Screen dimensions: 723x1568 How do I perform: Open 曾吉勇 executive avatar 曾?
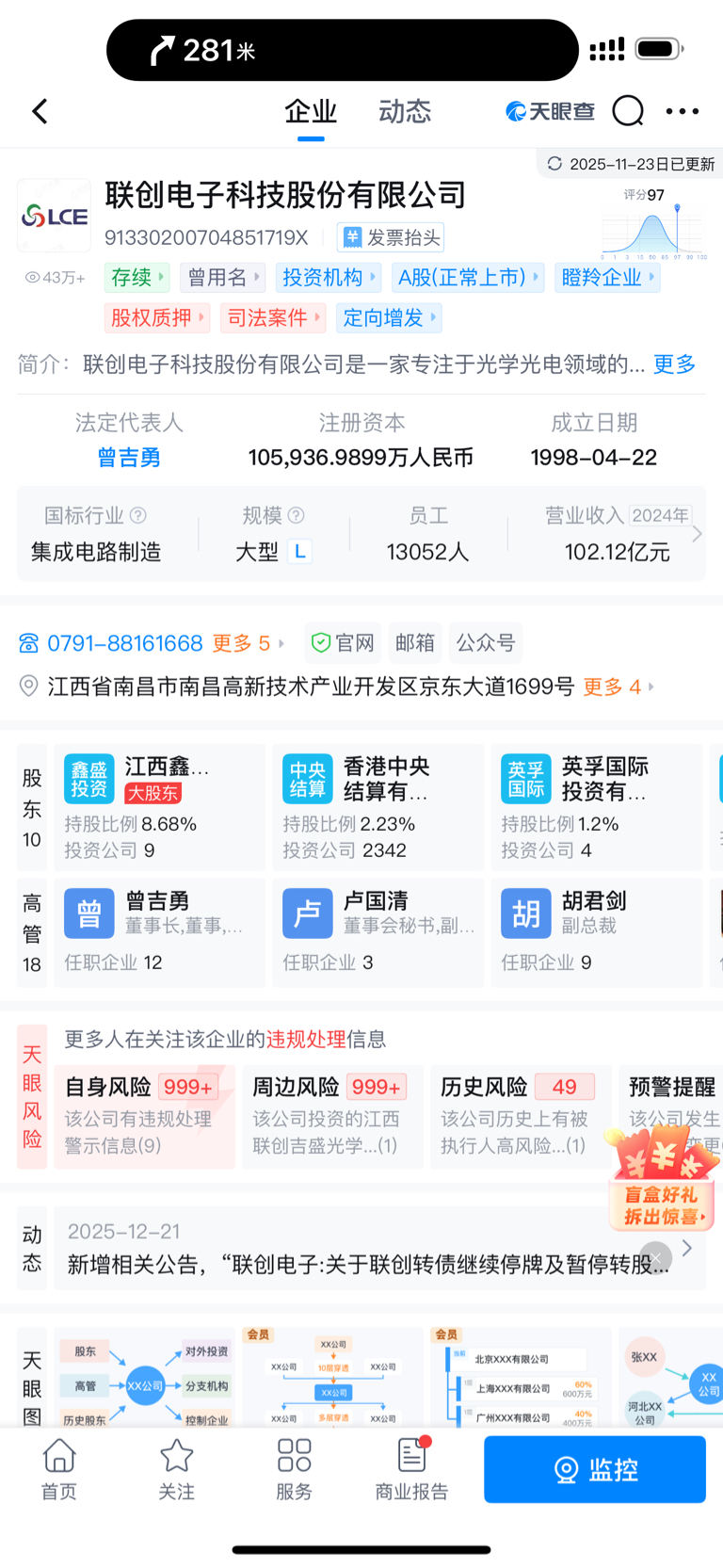[89, 913]
